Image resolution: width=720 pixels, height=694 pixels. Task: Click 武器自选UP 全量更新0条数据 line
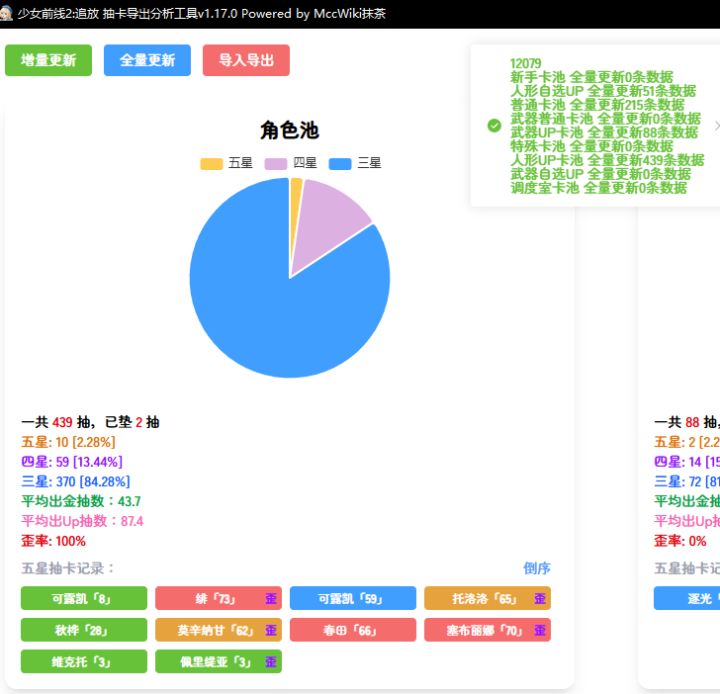point(601,174)
